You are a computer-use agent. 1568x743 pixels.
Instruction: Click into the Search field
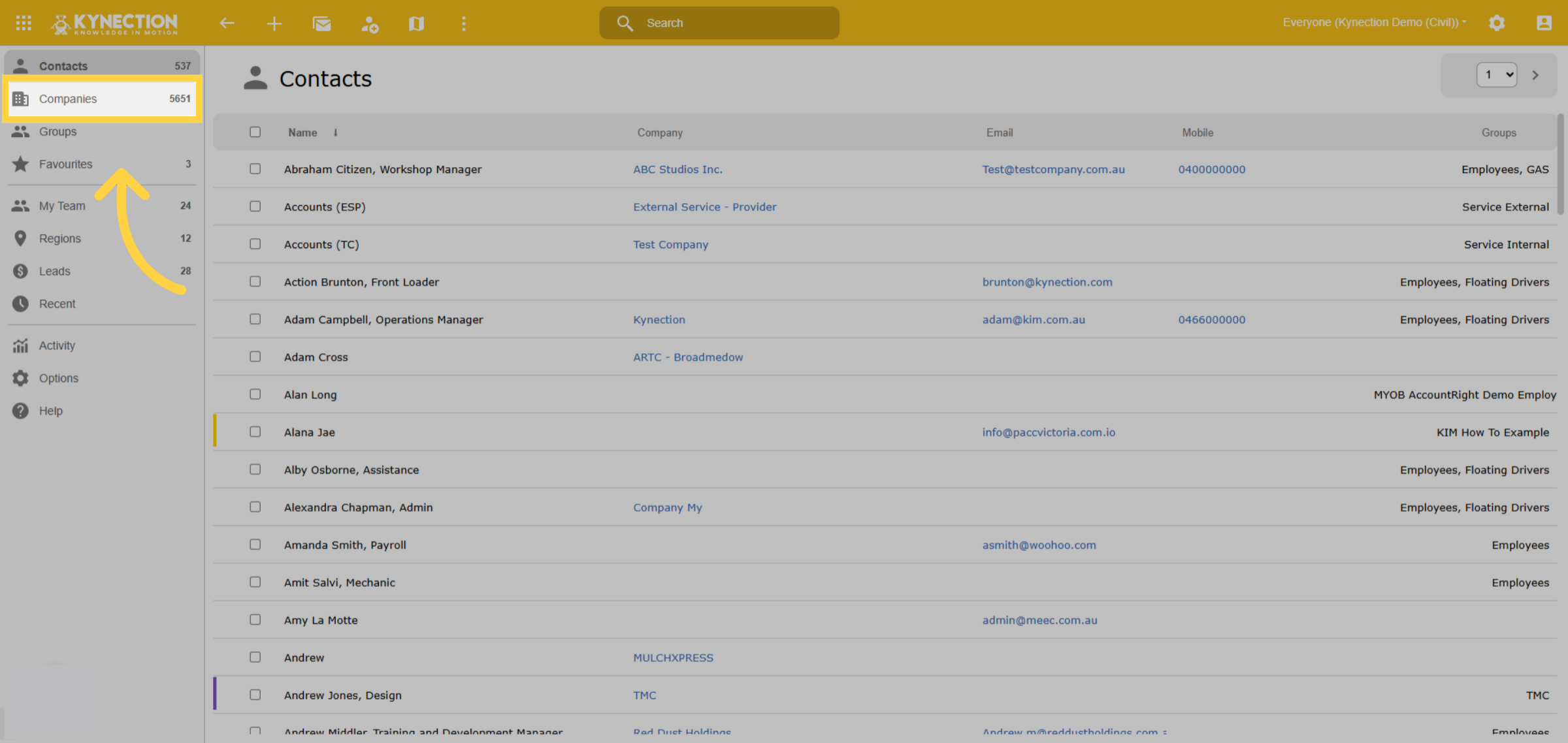[719, 23]
